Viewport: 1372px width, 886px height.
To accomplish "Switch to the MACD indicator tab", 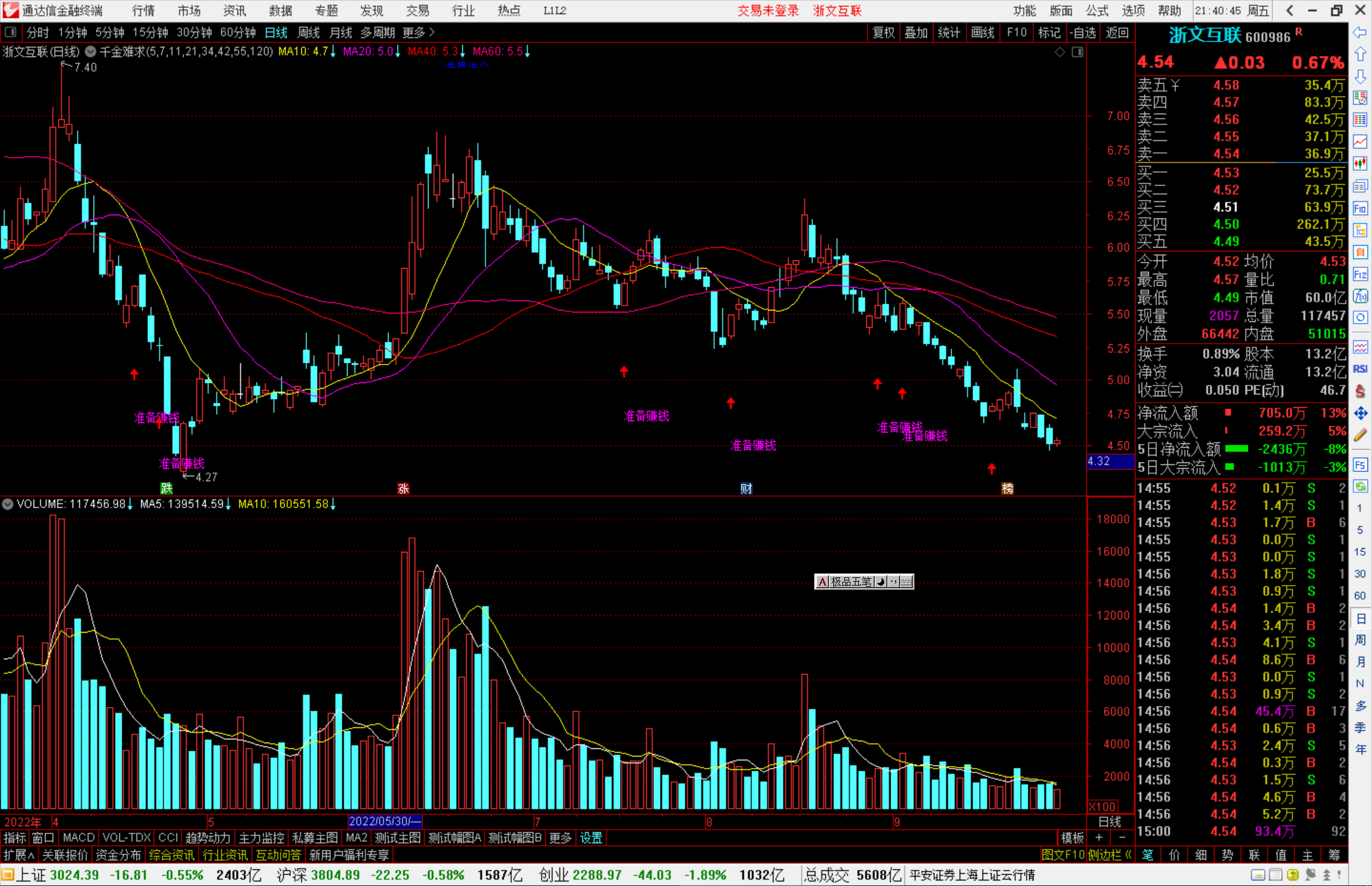I will click(x=79, y=838).
